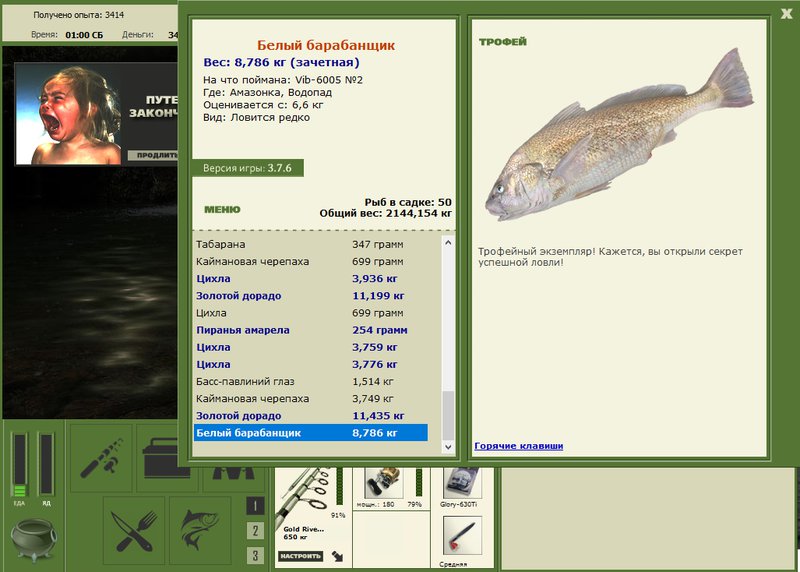The image size is (800, 572).
Task: Select rod slot number 1
Action: pos(255,506)
